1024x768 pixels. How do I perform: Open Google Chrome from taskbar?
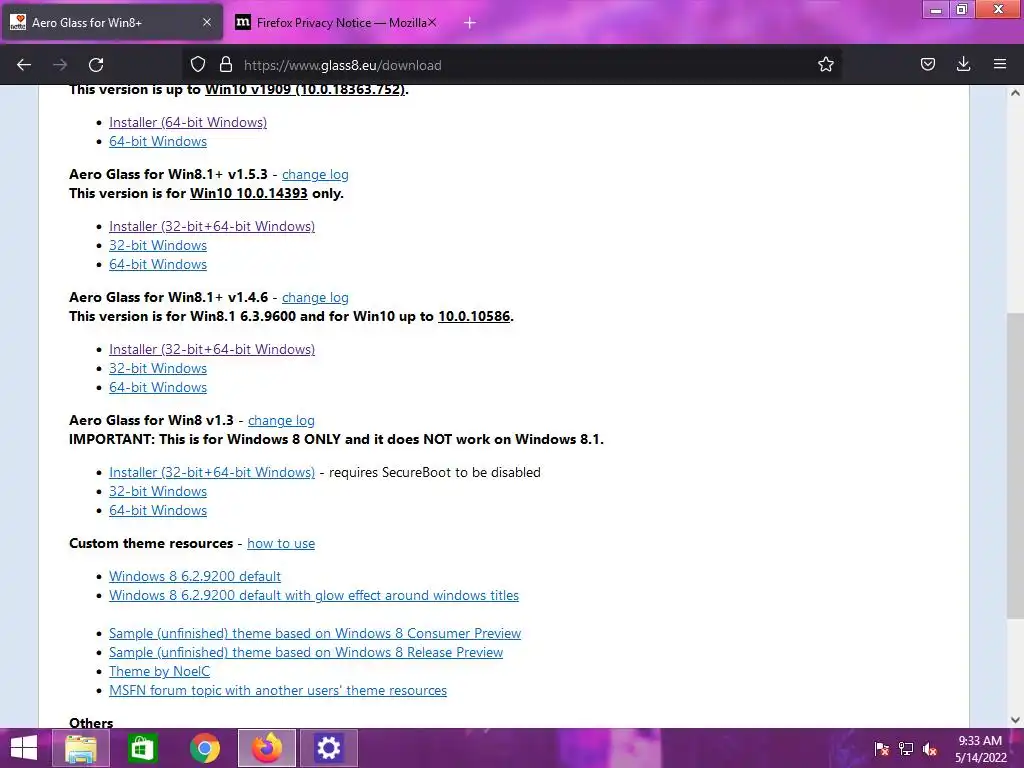pos(205,748)
